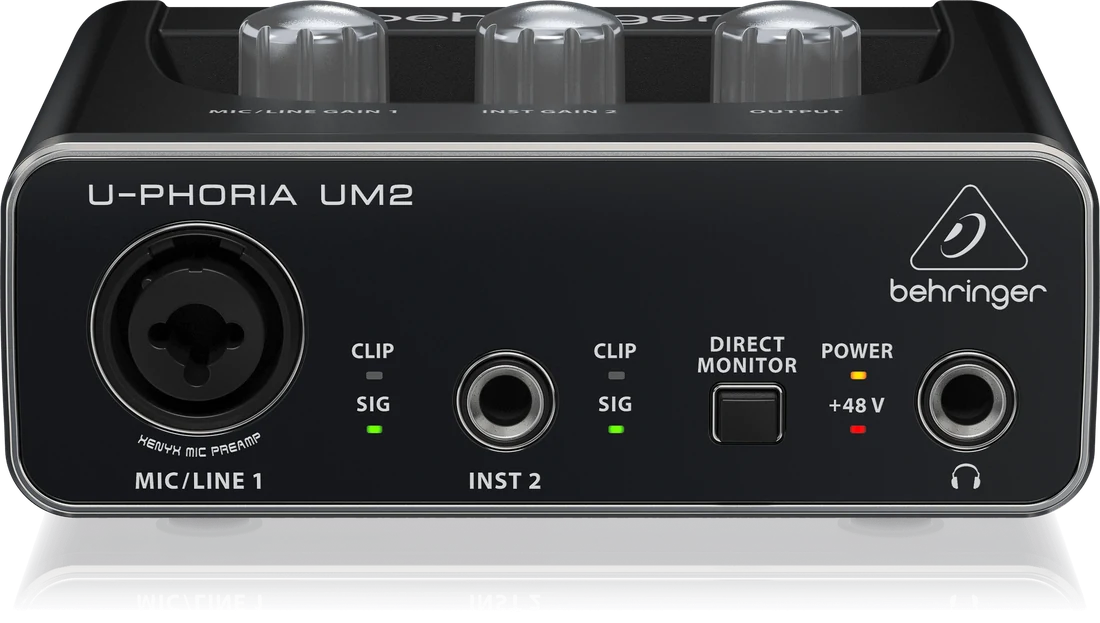This screenshot has height=623, width=1100.
Task: Click the INST 2 quarter-inch jack
Action: [505, 402]
